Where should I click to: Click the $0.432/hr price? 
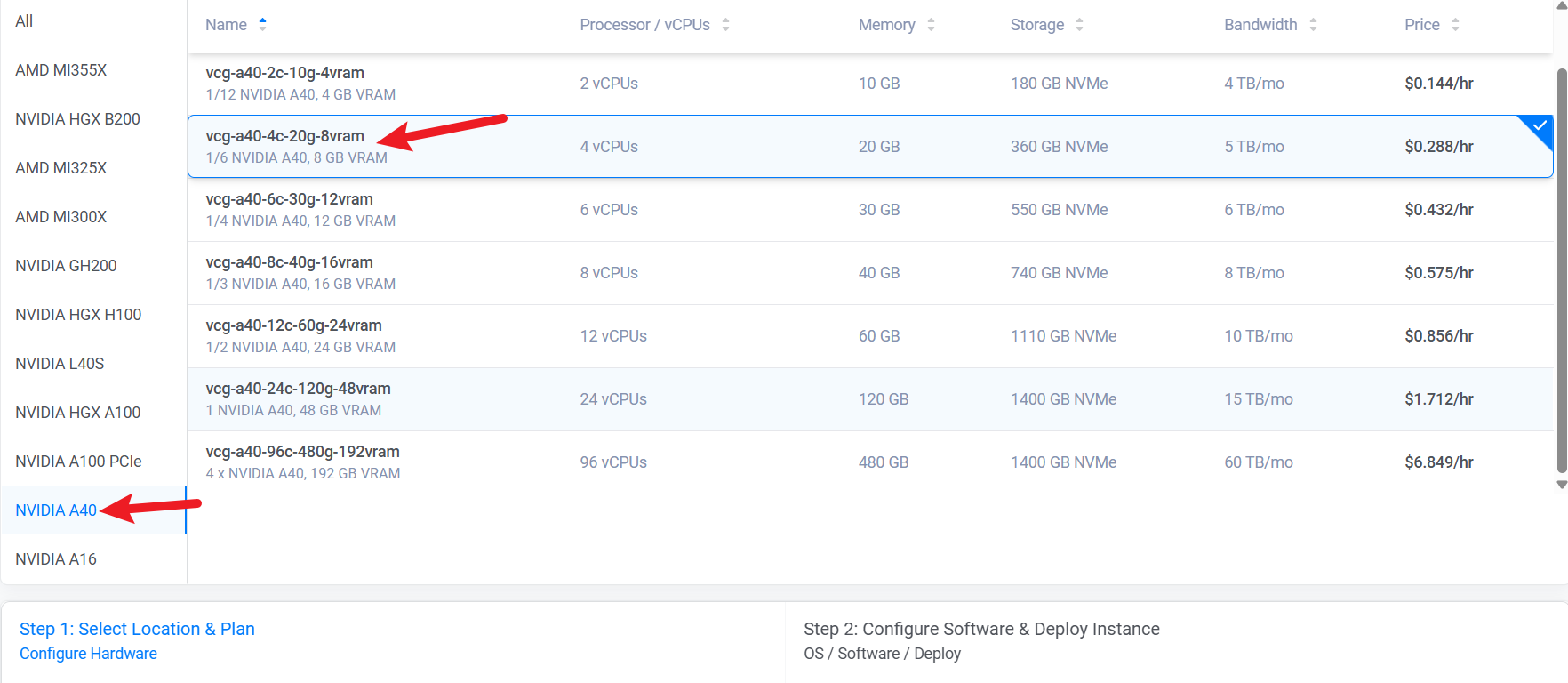tap(1439, 210)
